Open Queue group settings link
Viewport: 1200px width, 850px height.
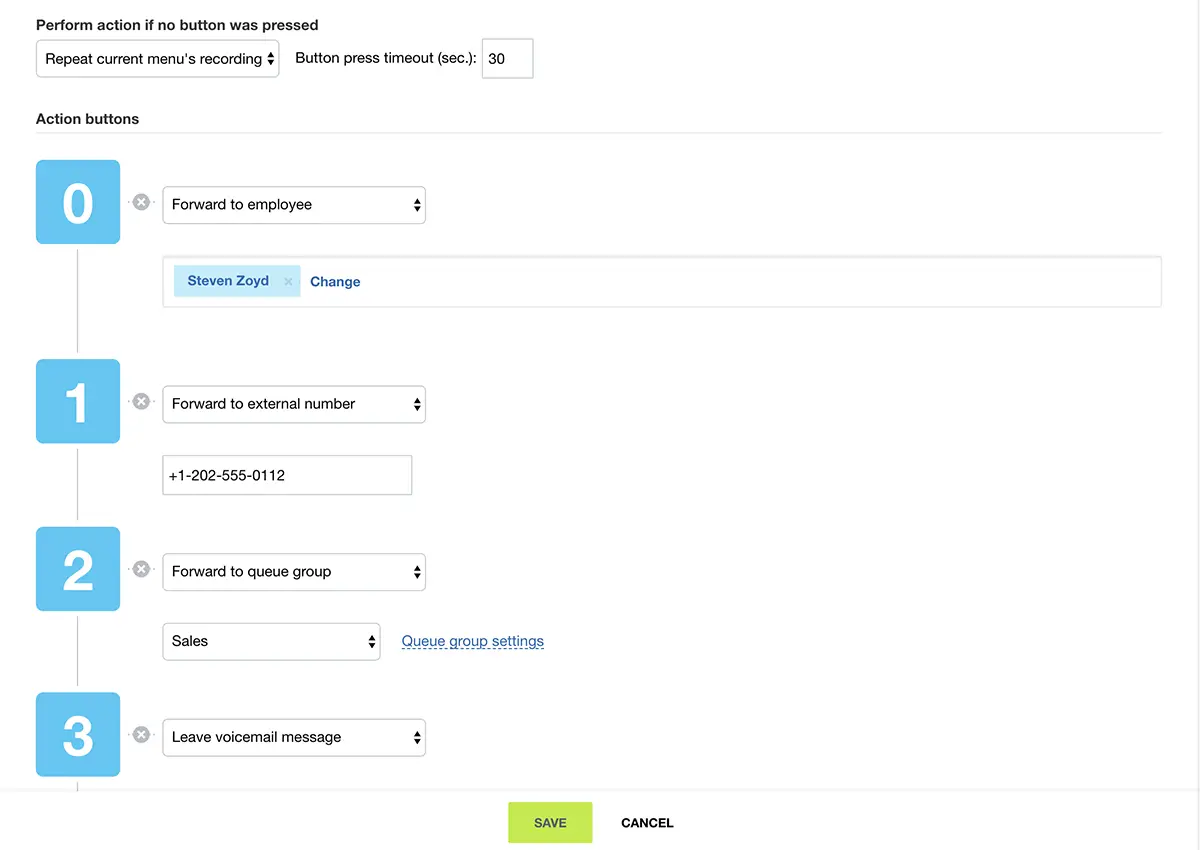[x=473, y=641]
